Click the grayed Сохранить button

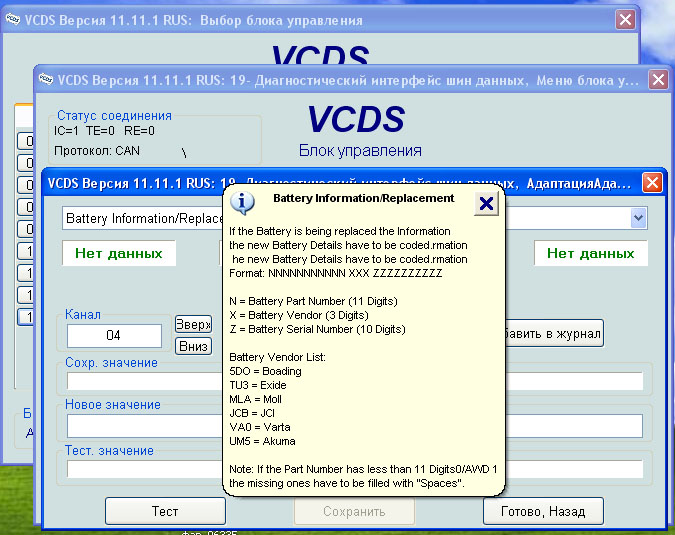pyautogui.click(x=354, y=511)
